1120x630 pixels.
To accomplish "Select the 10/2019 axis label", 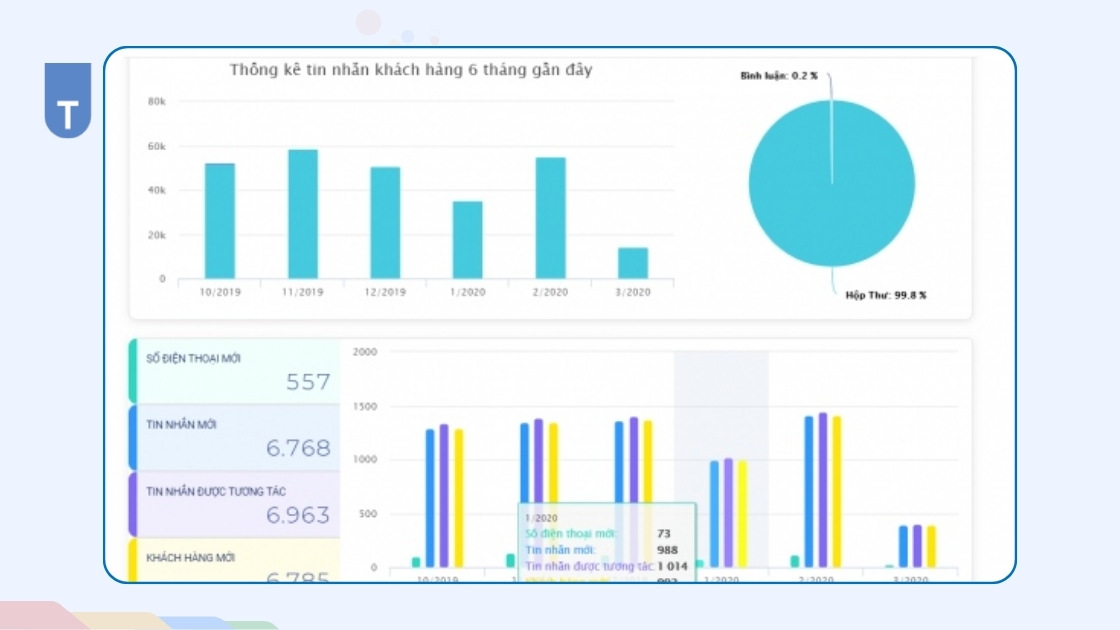I will pyautogui.click(x=220, y=292).
